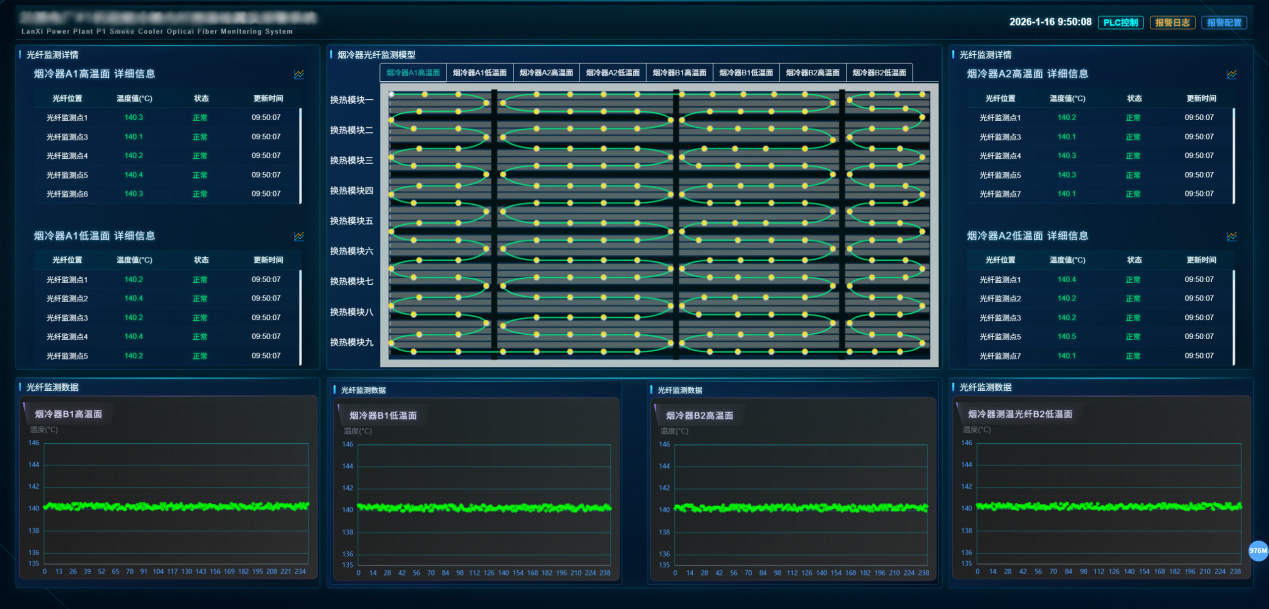Switch to the 烟冷器A2高温面 tab
1269x609 pixels.
click(x=546, y=73)
